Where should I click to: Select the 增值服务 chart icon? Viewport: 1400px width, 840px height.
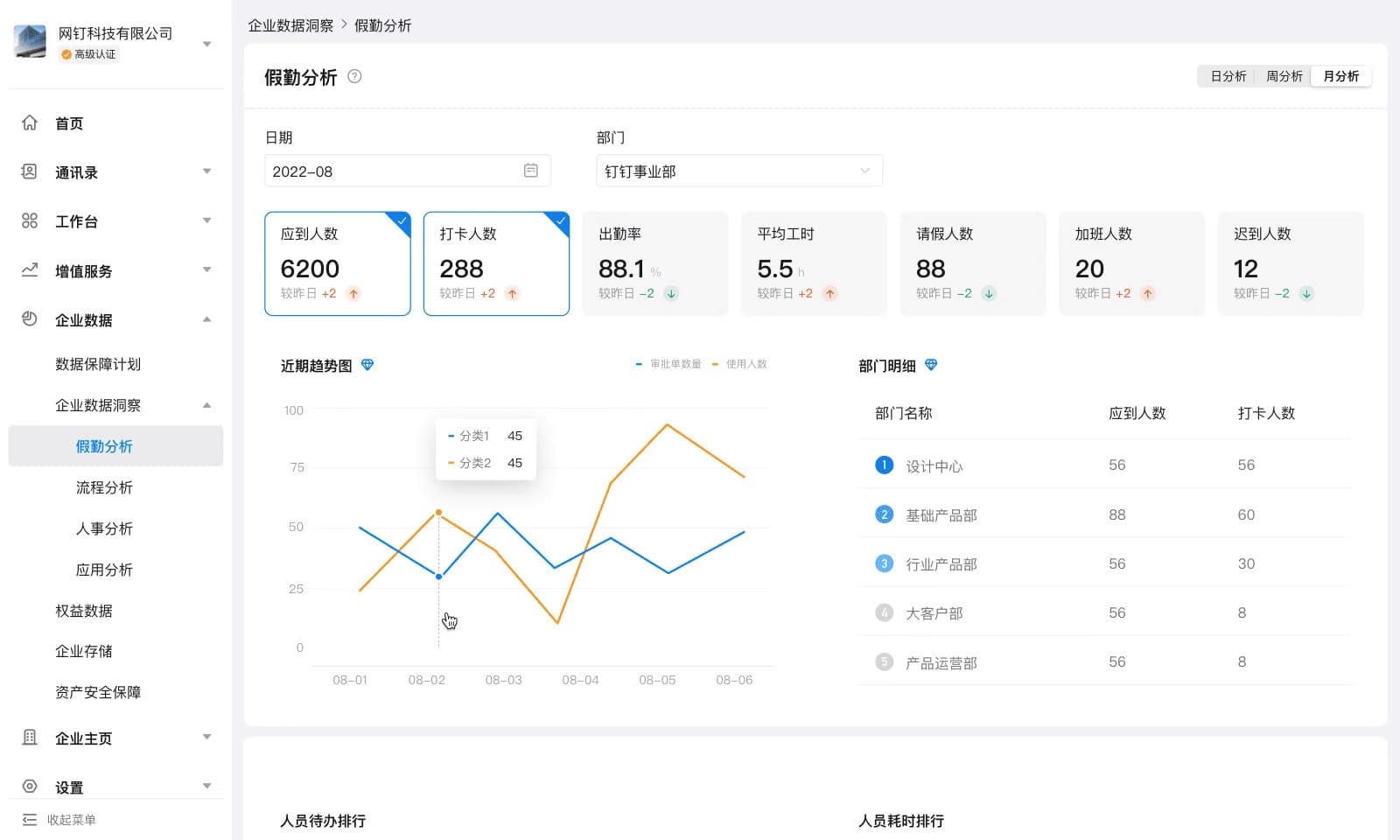point(31,270)
